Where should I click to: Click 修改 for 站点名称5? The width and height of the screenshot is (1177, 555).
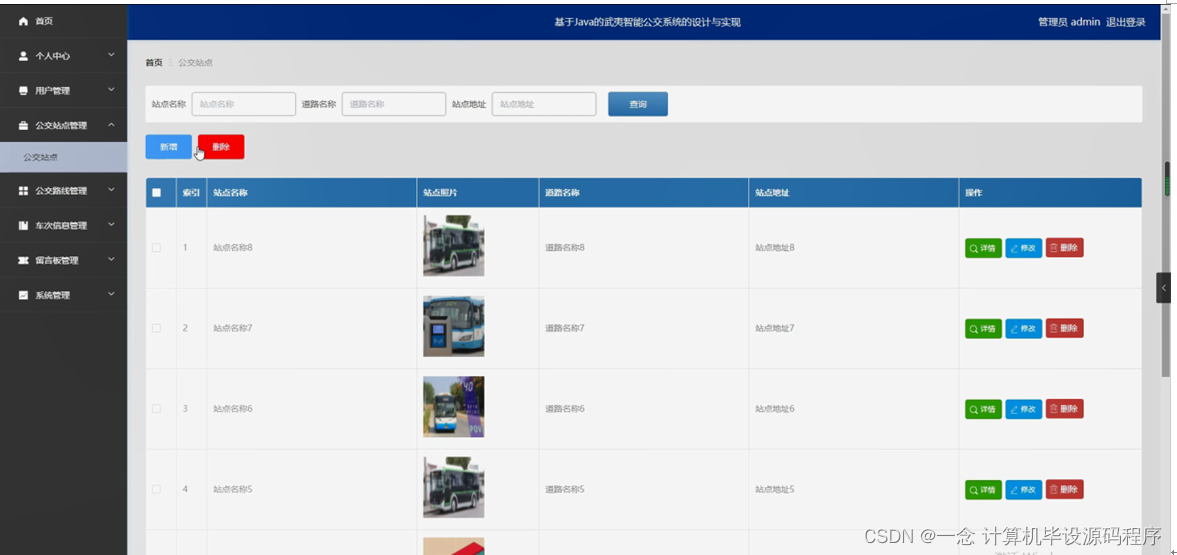[1024, 490]
